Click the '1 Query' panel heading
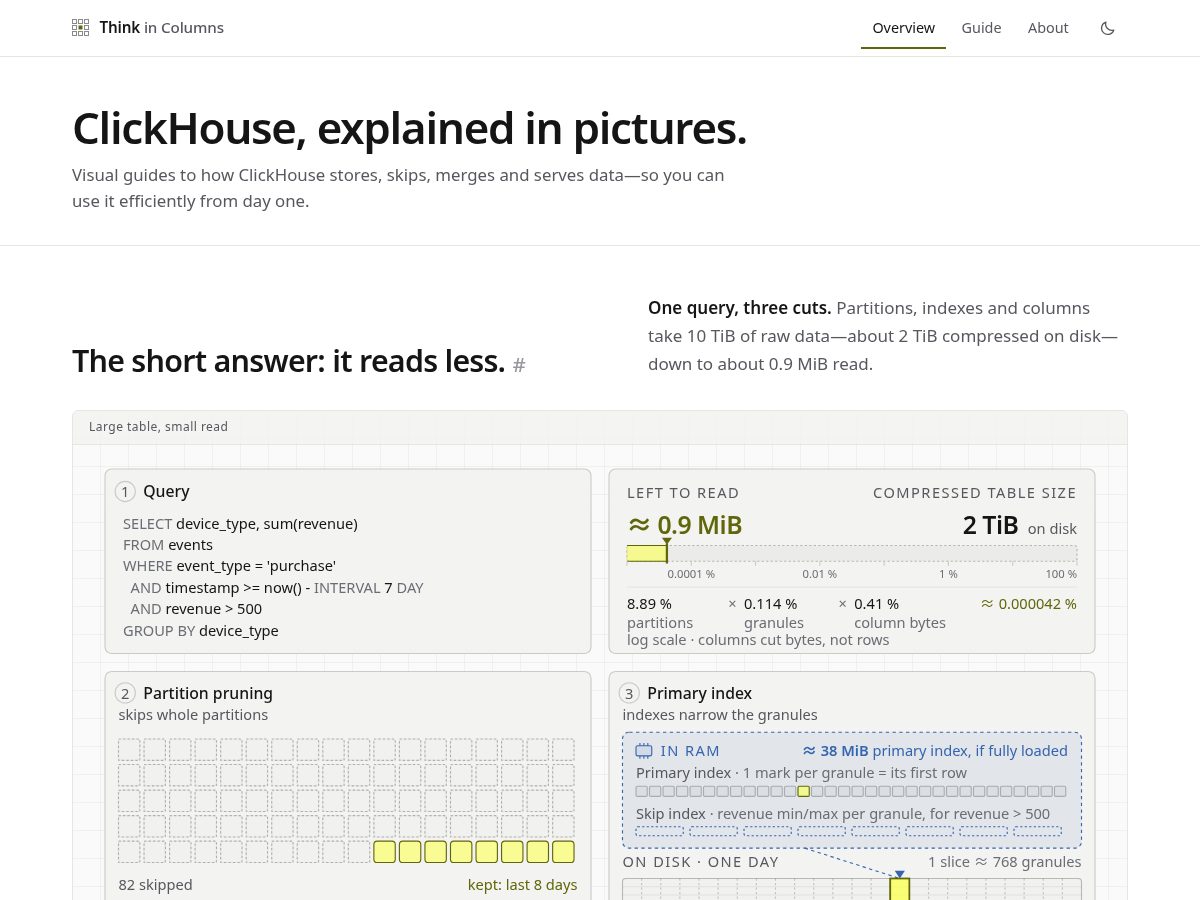This screenshot has height=900, width=1200. click(154, 491)
